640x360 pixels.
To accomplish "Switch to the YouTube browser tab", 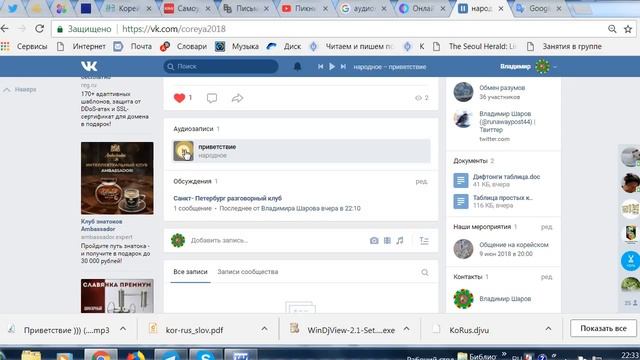I will pos(304,9).
